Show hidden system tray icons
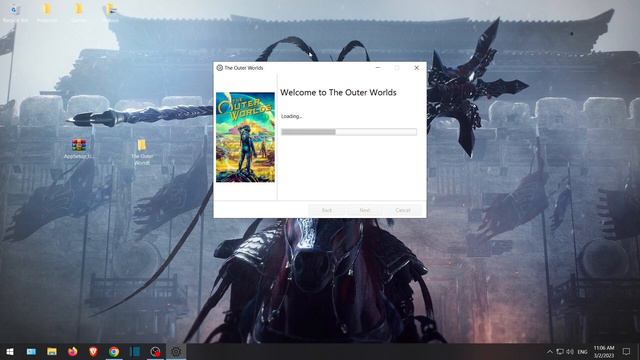The image size is (640, 360). pyautogui.click(x=549, y=351)
